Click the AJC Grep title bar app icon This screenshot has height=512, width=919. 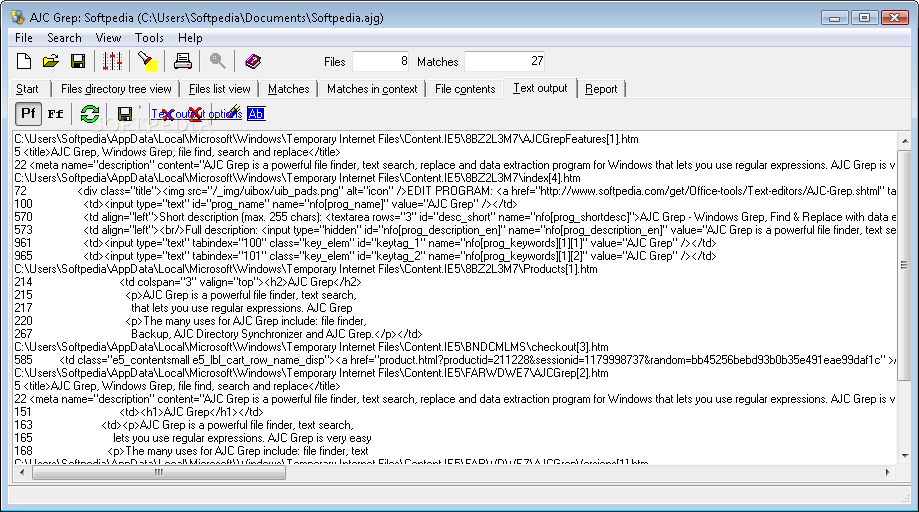click(18, 18)
